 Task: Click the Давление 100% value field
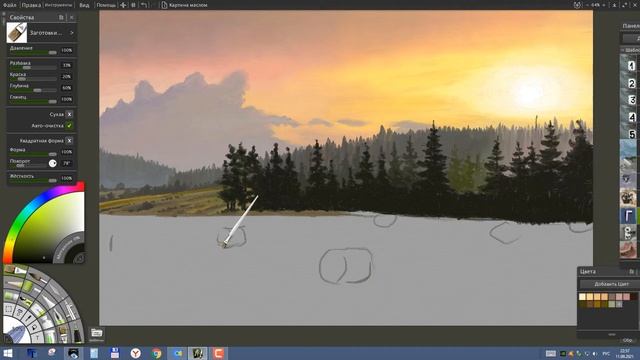coord(67,50)
